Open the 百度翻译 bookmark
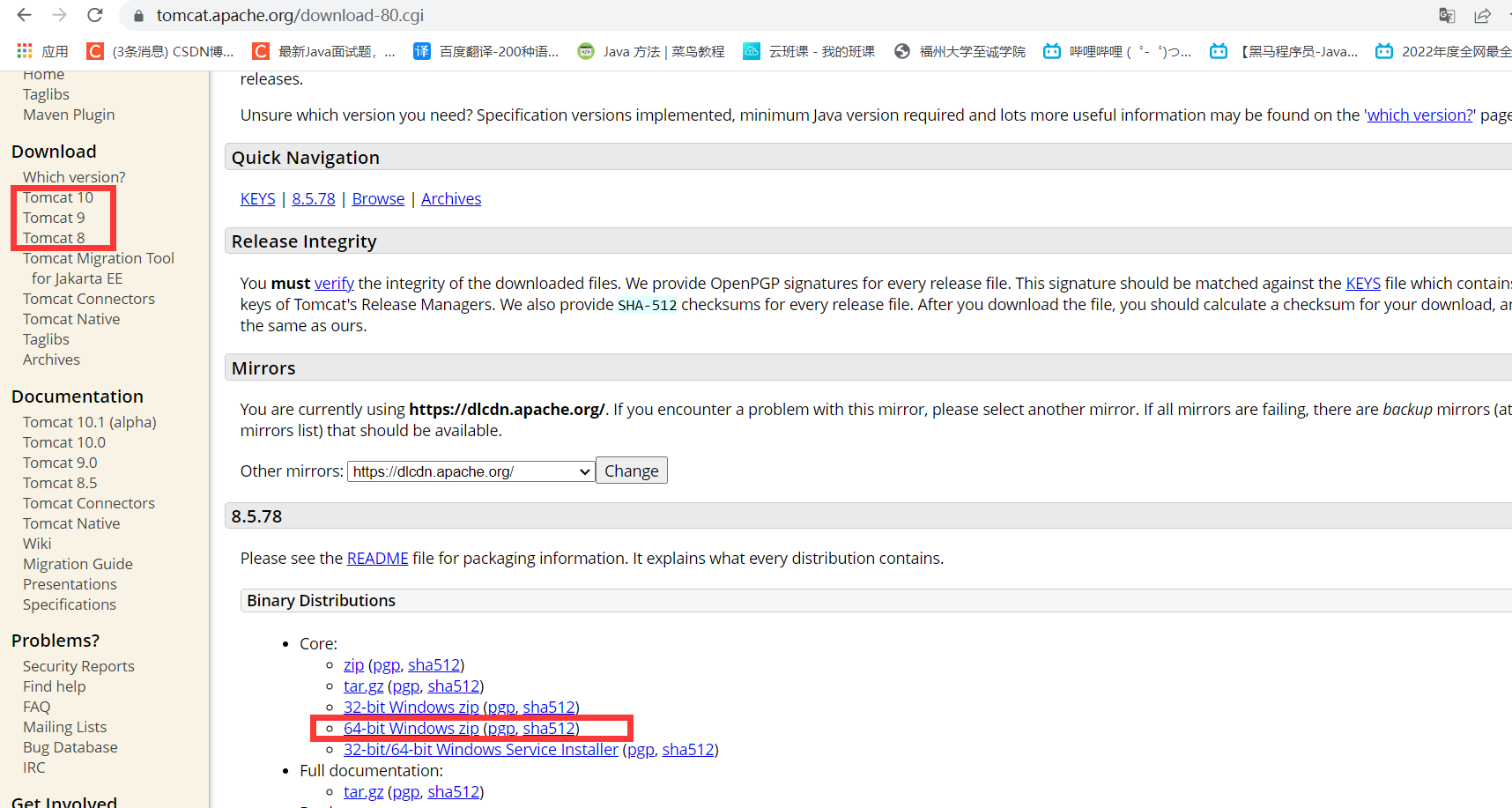The width and height of the screenshot is (1512, 808). click(x=486, y=51)
